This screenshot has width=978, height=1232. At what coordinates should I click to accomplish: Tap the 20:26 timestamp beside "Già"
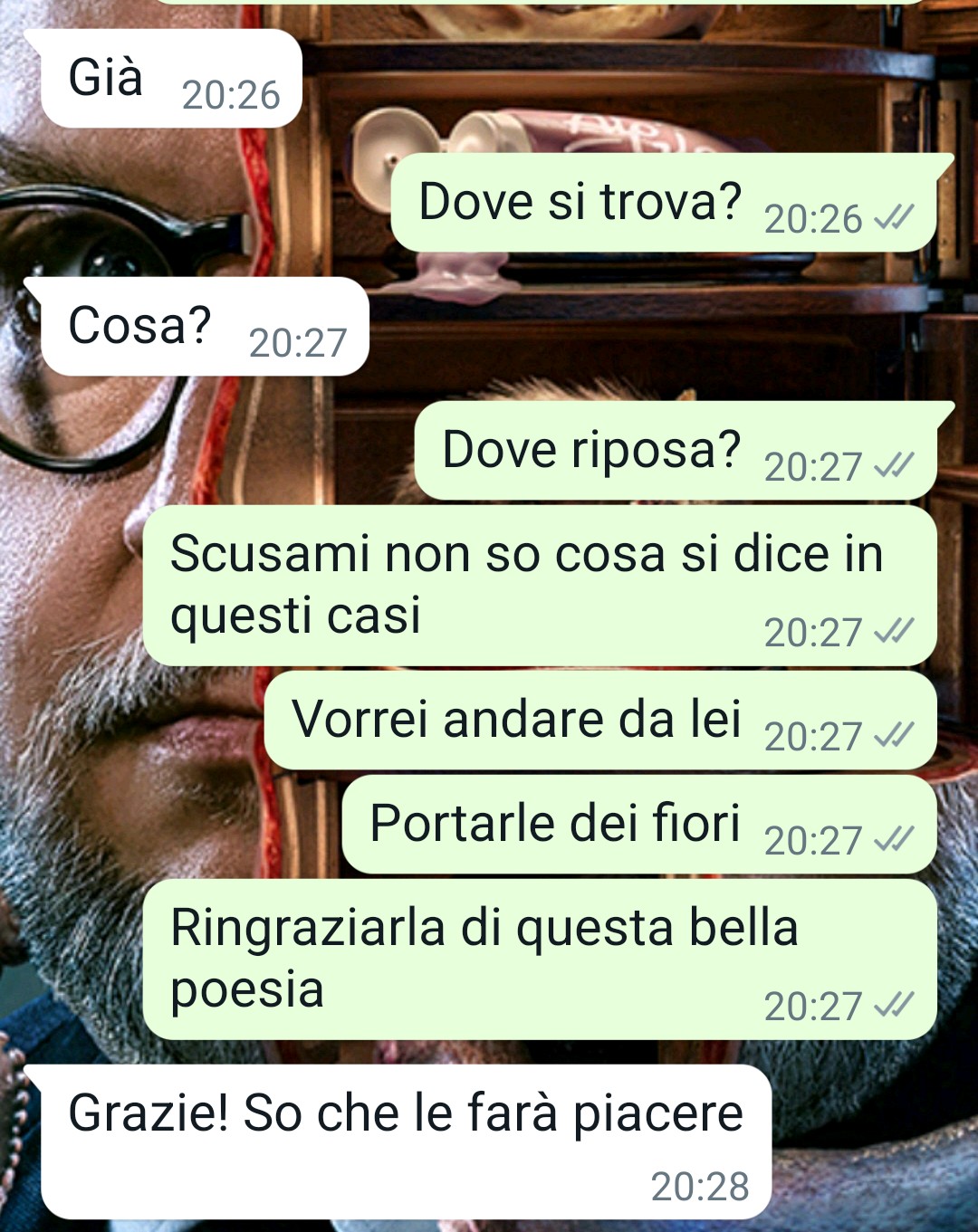[231, 95]
